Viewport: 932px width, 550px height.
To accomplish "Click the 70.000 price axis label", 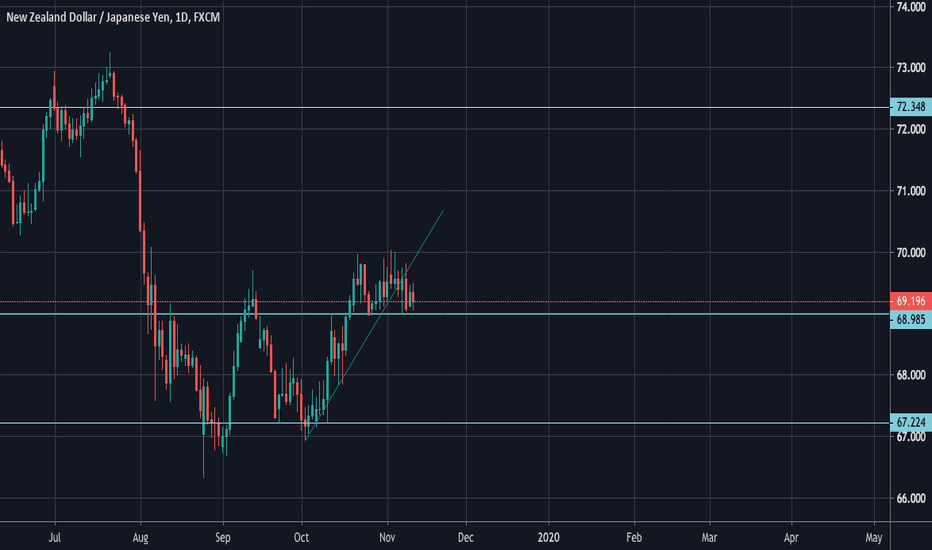I will coord(911,253).
